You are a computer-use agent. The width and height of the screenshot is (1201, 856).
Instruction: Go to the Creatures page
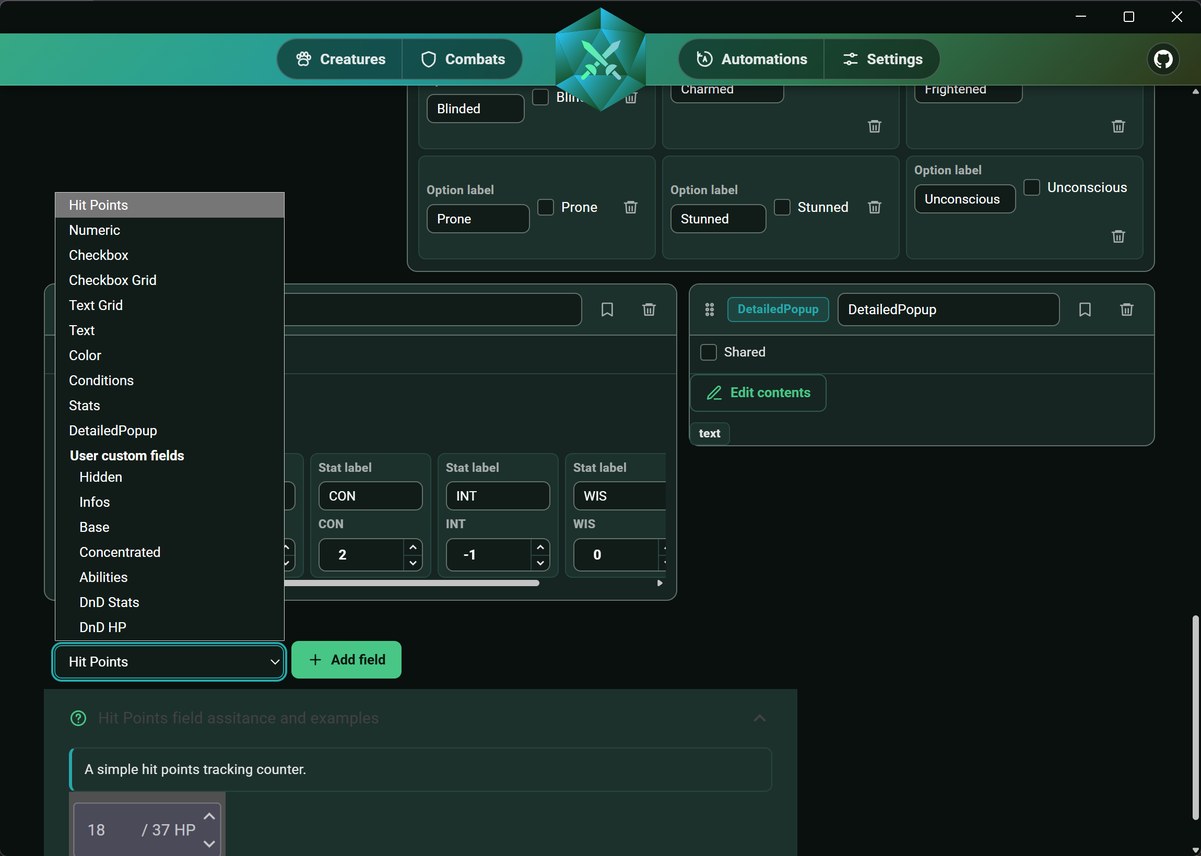point(340,59)
